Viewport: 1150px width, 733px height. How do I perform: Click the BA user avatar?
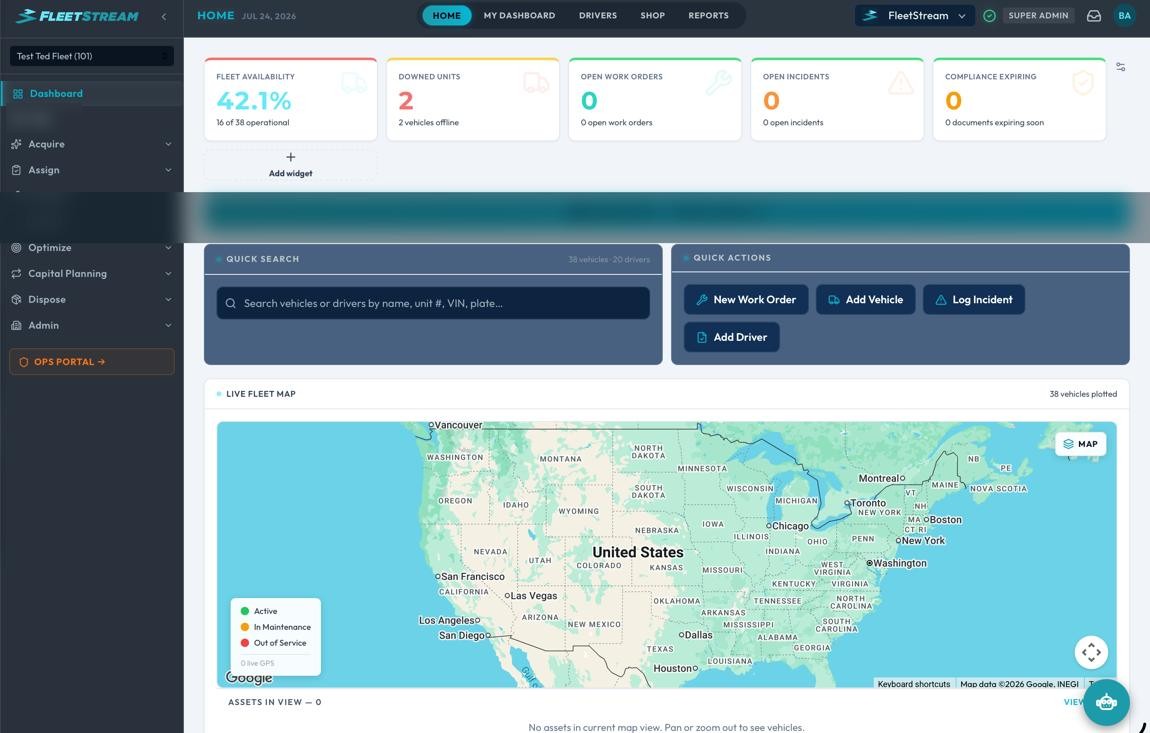pyautogui.click(x=1124, y=15)
